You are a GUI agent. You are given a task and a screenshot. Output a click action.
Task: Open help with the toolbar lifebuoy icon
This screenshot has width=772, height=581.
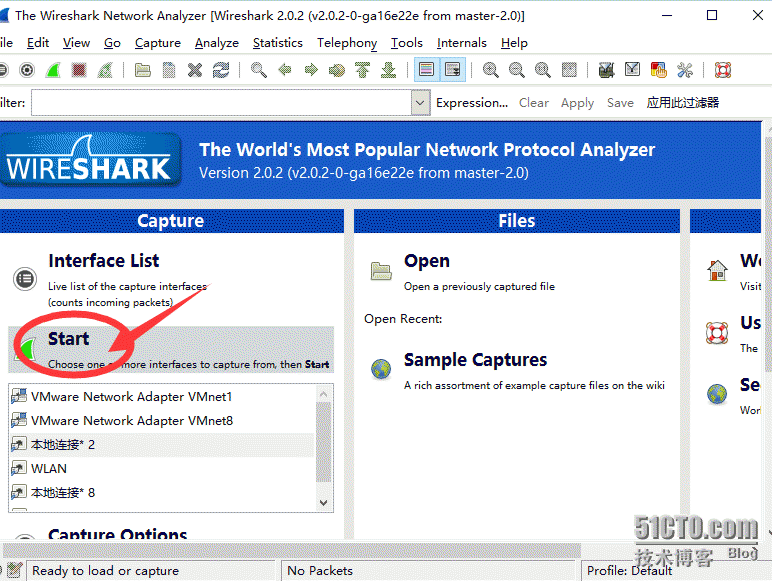point(722,70)
